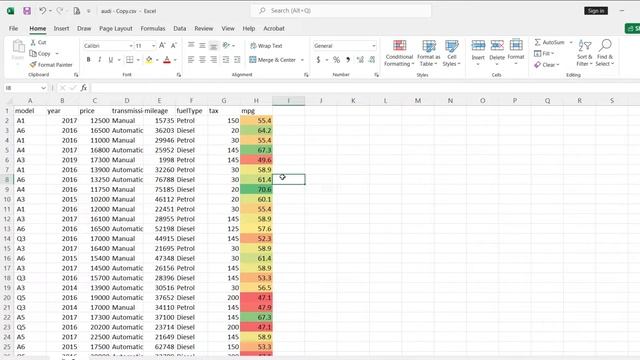Viewport: 640px width, 360px height.
Task: Click the Sign in button
Action: coord(596,11)
